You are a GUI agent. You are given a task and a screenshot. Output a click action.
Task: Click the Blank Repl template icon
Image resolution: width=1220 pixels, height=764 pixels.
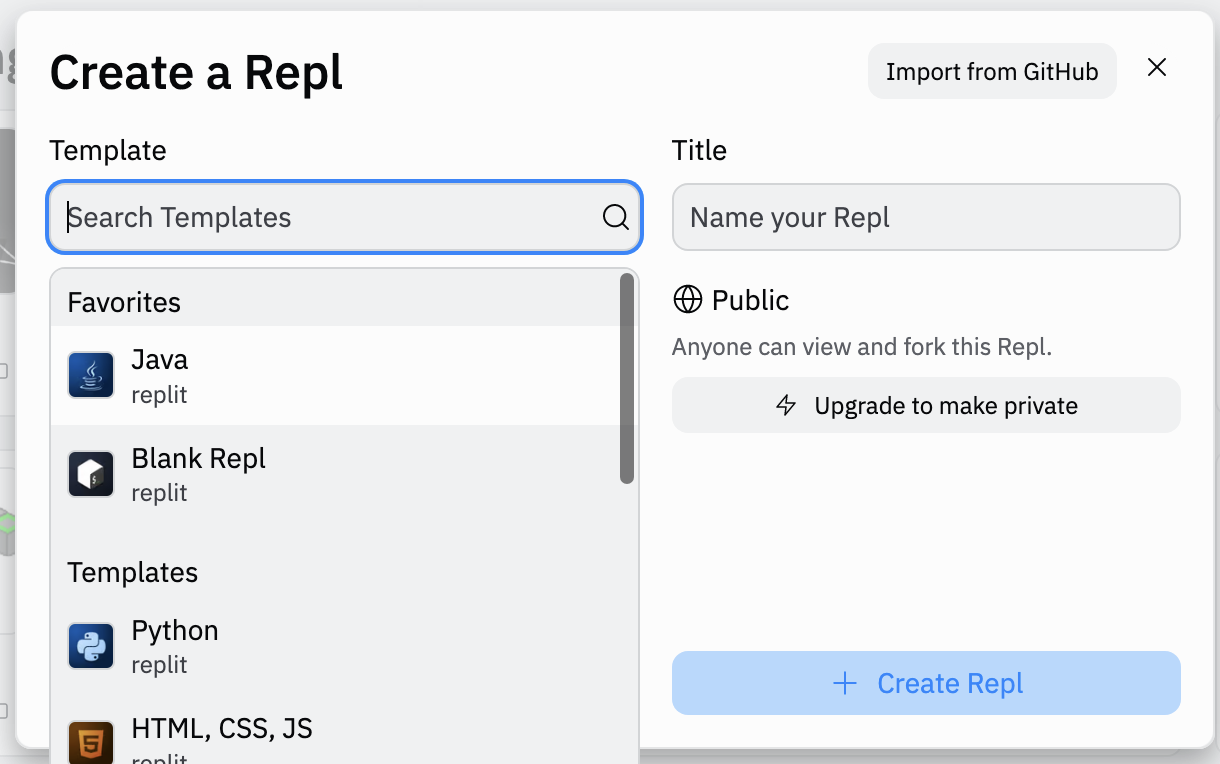[91, 474]
